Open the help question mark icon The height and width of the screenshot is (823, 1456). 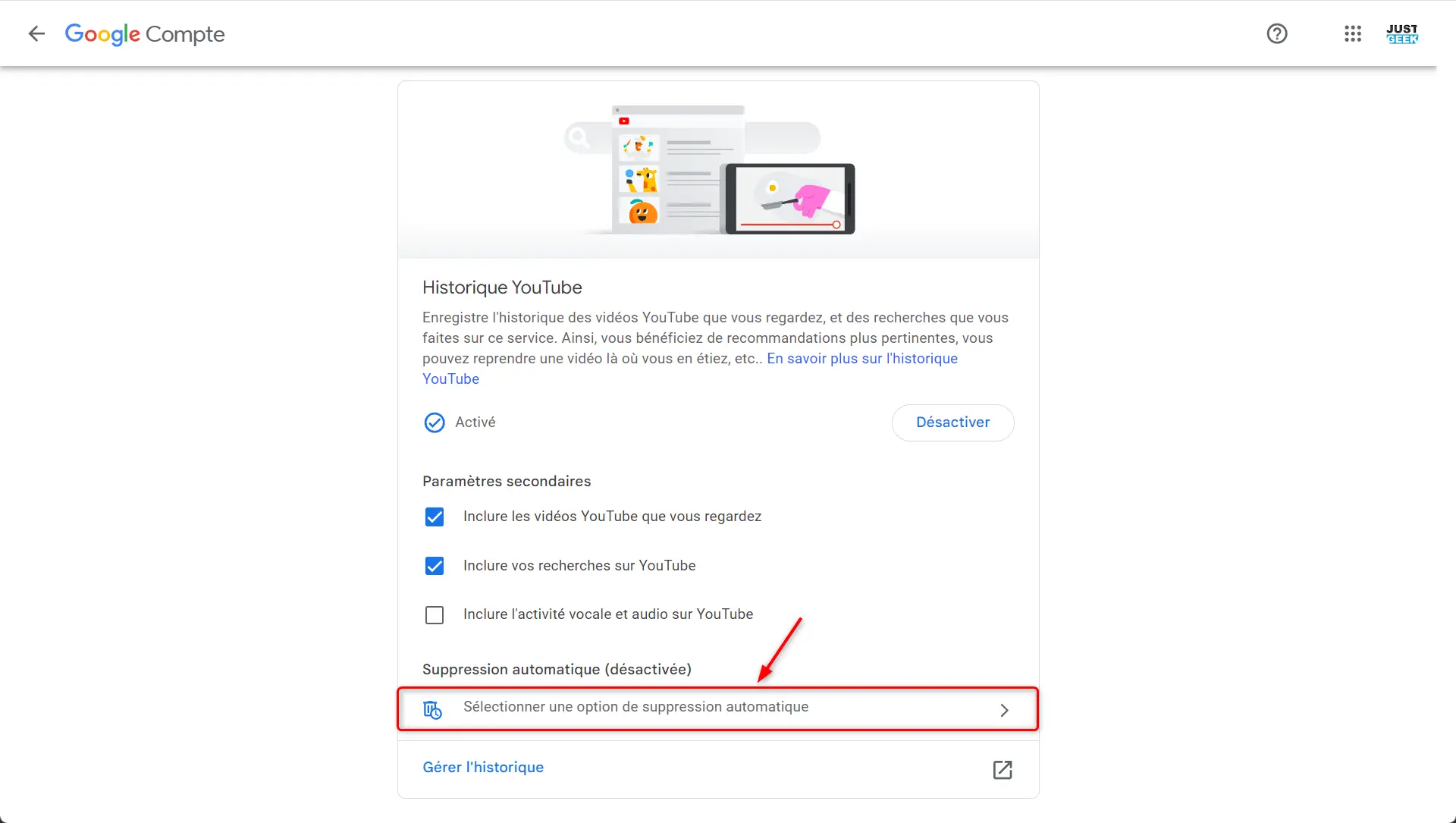tap(1277, 33)
